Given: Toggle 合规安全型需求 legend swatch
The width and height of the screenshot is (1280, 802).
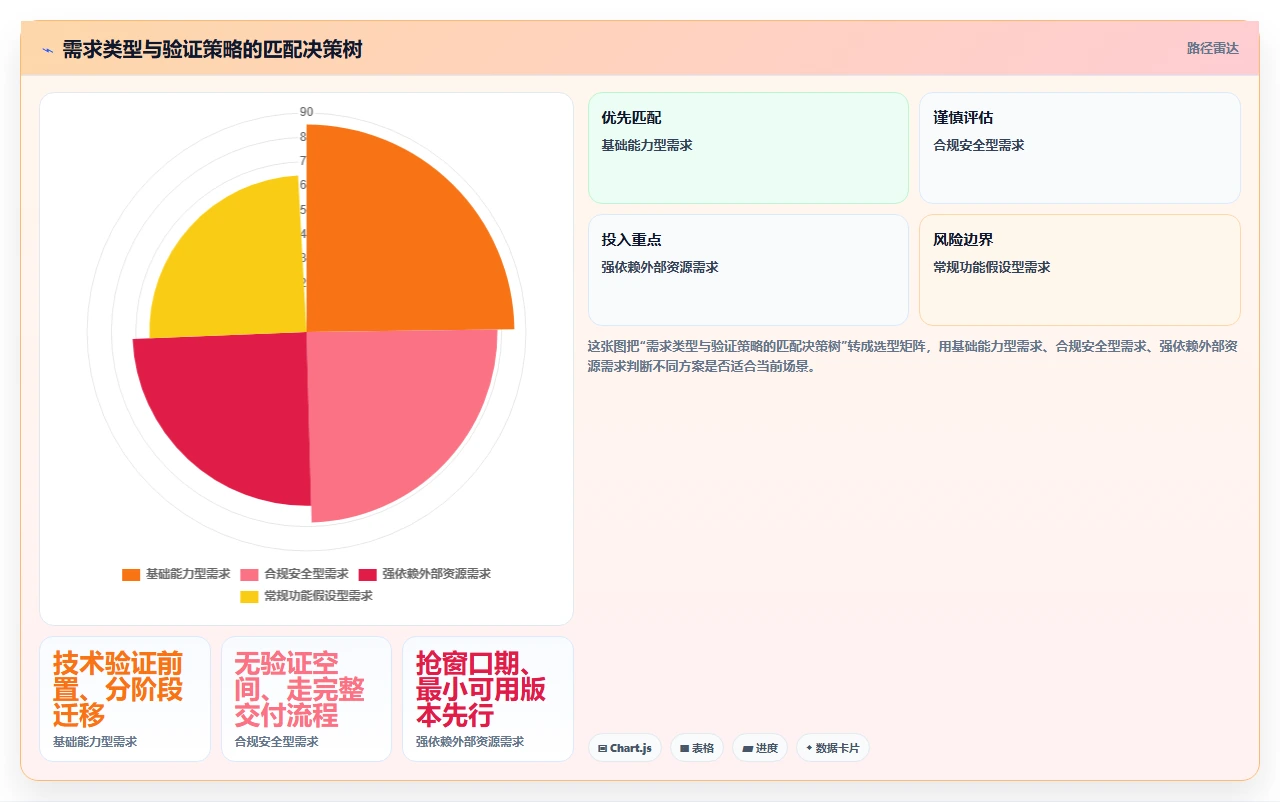Looking at the screenshot, I should click(x=249, y=574).
